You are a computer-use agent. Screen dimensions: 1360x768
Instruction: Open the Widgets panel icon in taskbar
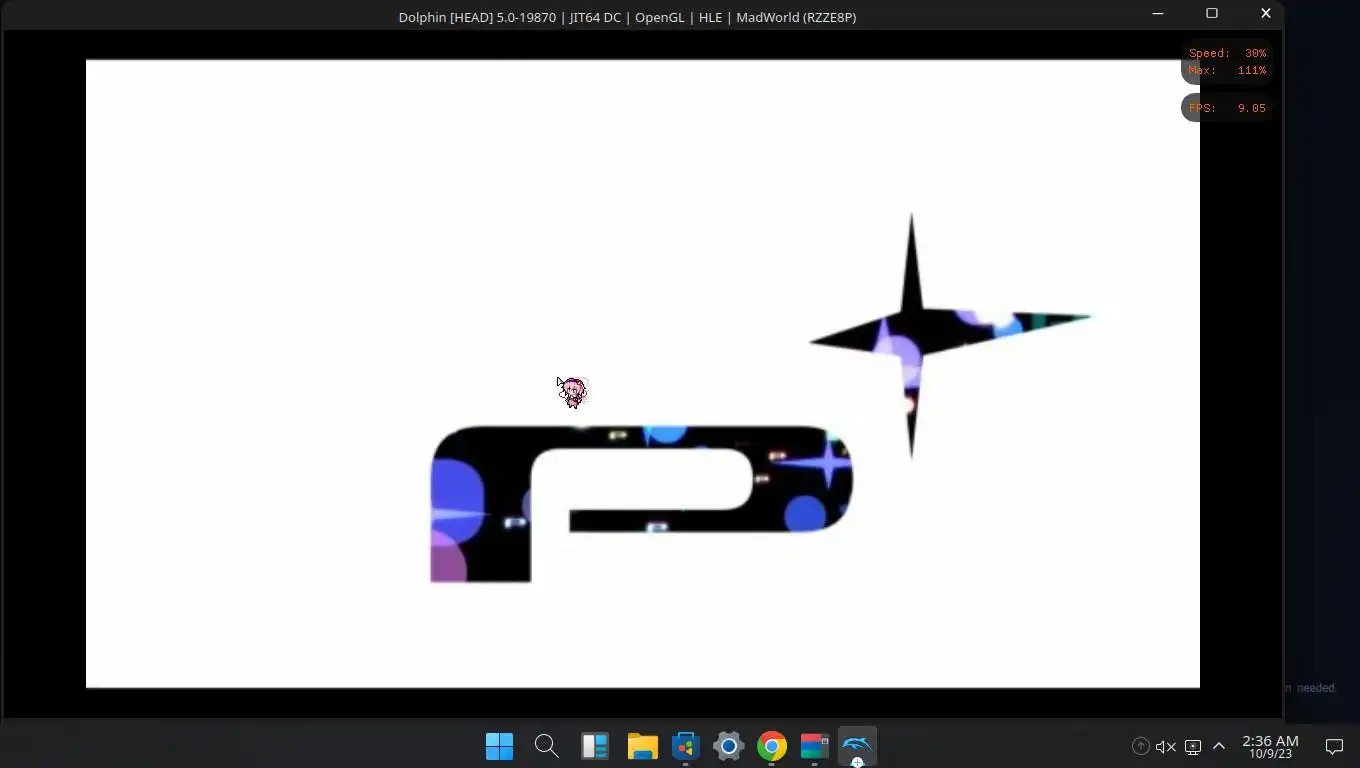595,746
